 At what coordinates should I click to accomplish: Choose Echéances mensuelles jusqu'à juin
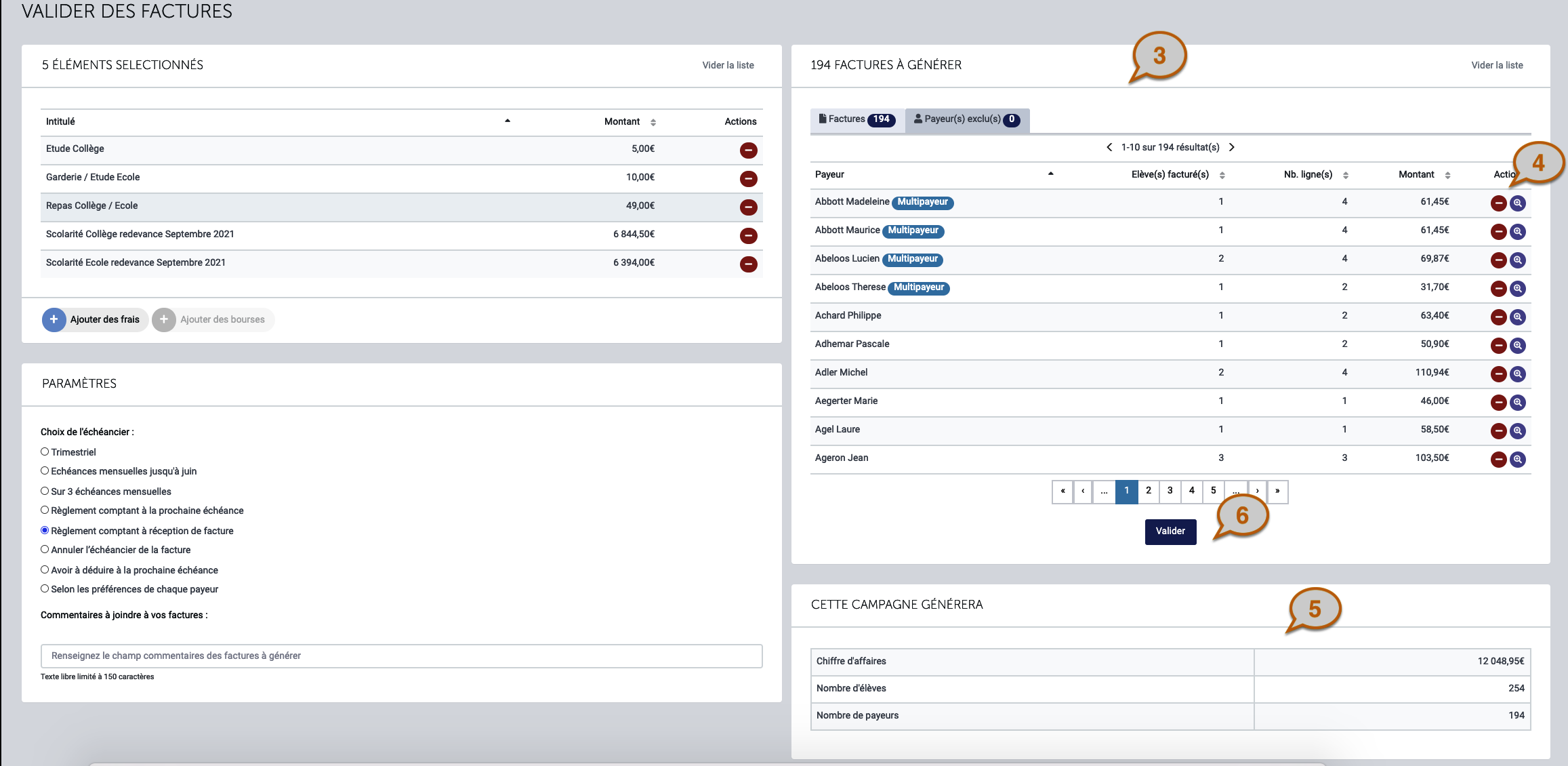(45, 470)
